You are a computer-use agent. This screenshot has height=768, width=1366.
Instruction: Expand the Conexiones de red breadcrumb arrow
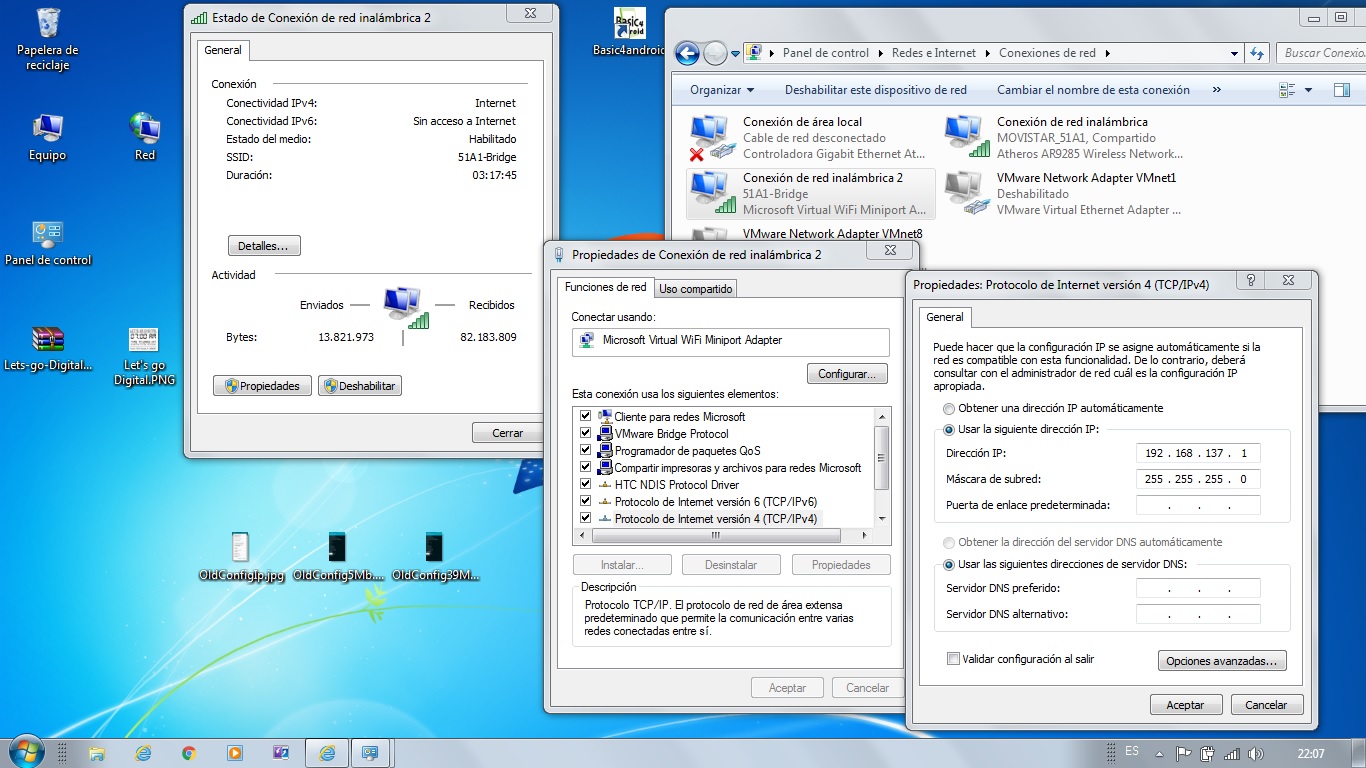point(1108,53)
